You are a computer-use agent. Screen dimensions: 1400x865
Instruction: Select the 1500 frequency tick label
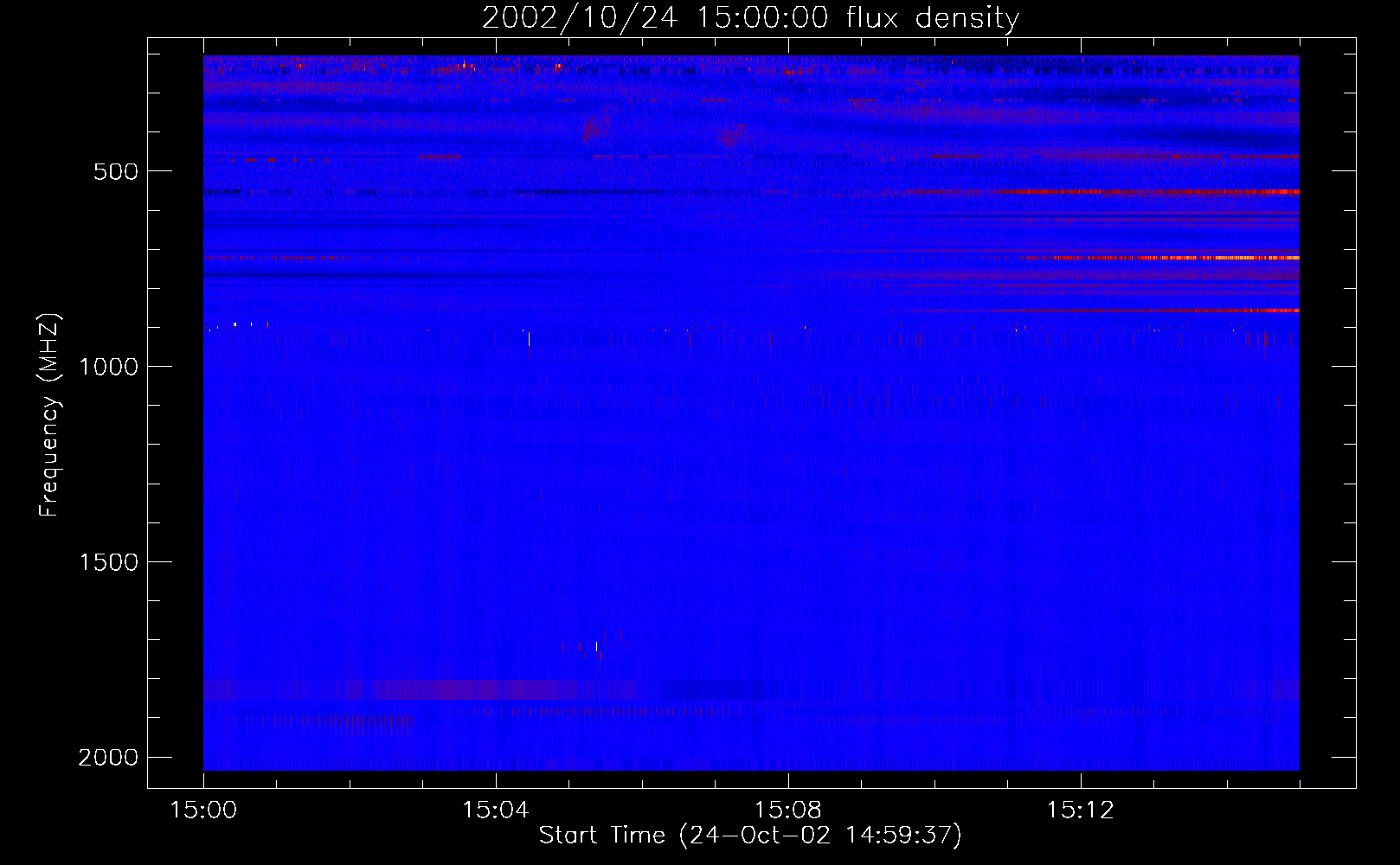point(108,562)
